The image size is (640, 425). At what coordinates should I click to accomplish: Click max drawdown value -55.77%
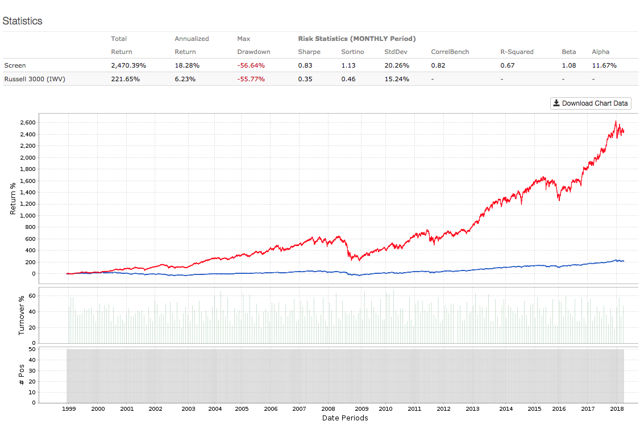251,79
